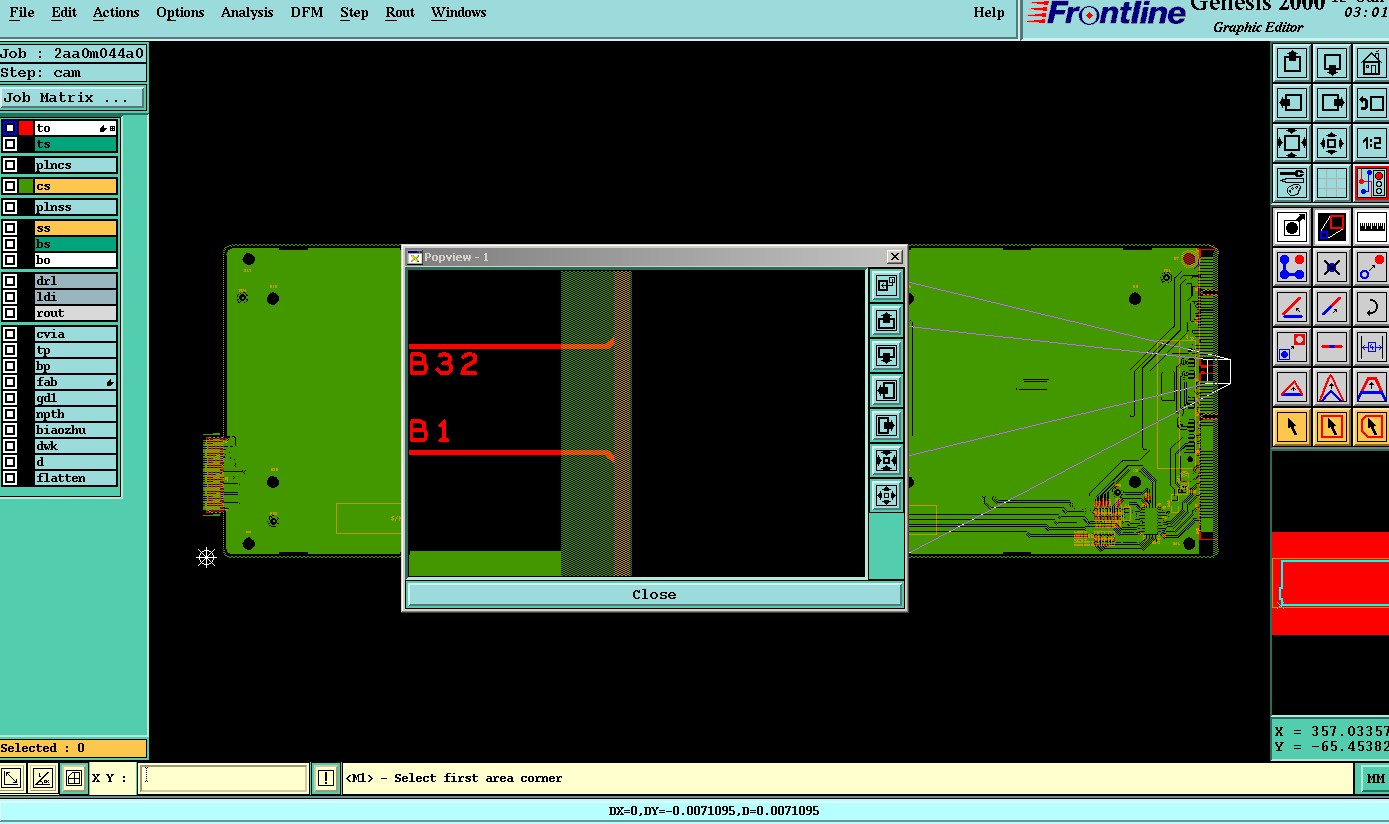Open the wrench and palette settings icon

tap(1292, 183)
